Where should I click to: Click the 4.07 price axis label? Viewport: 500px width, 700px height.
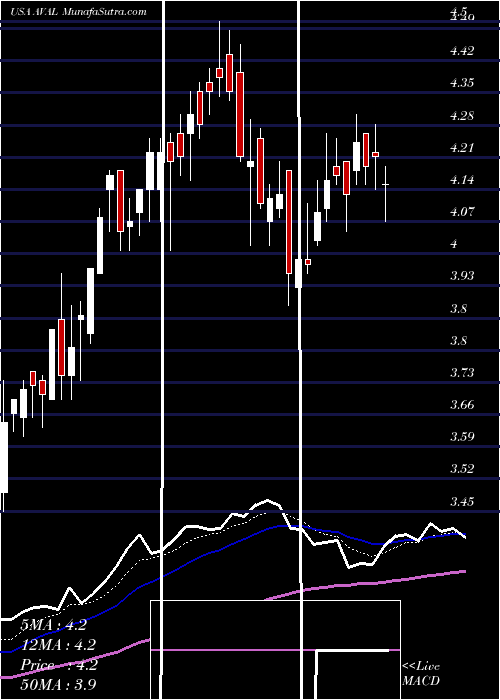point(462,212)
